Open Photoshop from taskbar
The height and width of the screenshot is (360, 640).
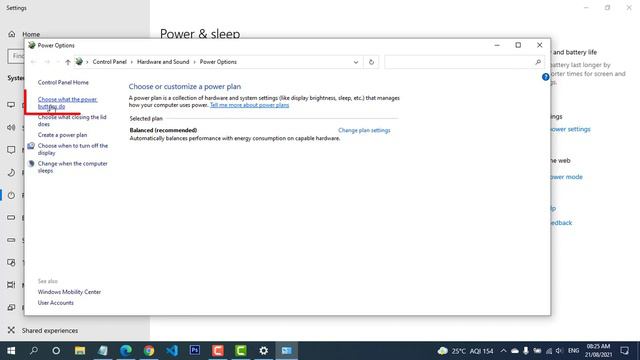coord(195,351)
